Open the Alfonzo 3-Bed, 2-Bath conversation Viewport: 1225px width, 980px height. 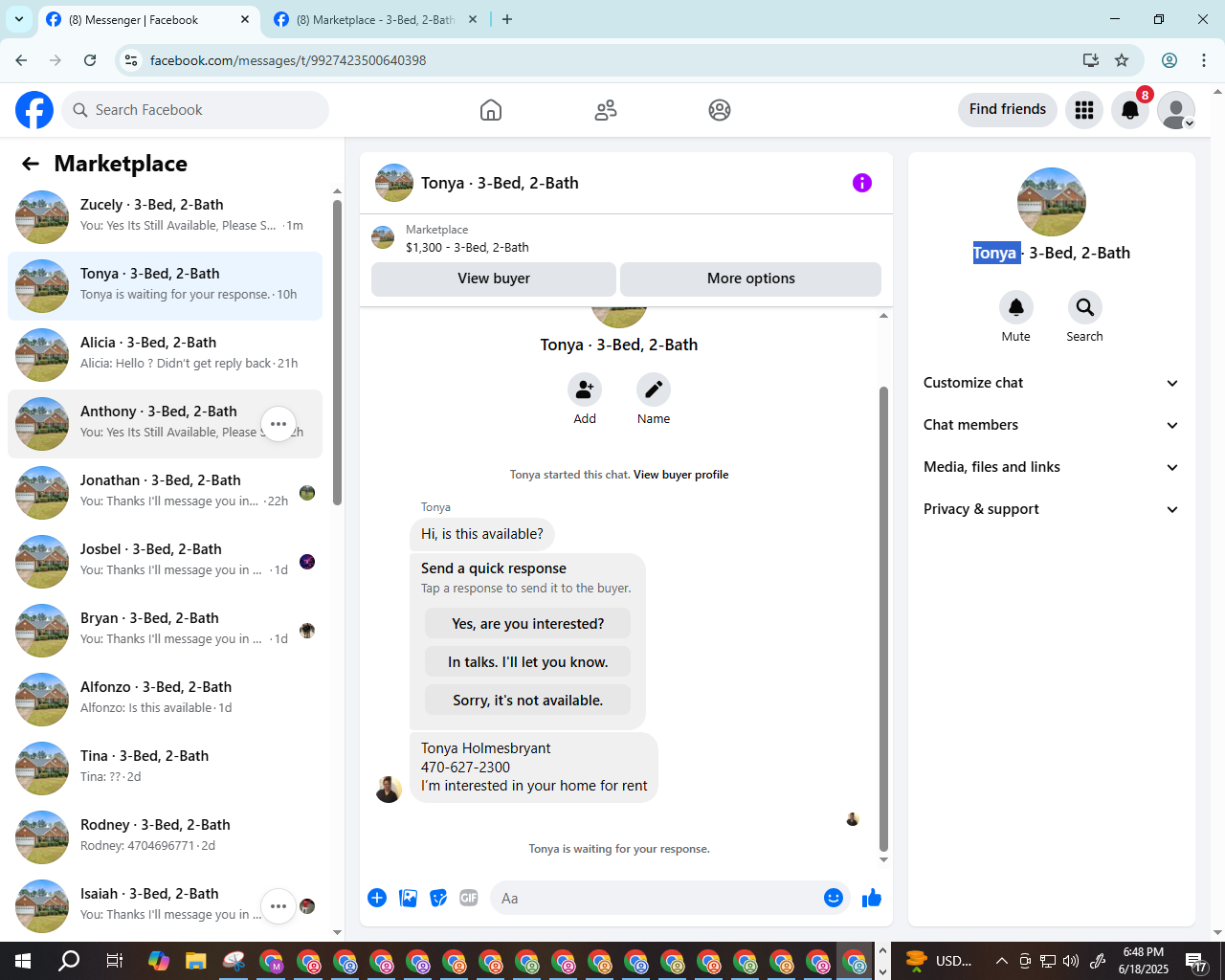click(x=165, y=700)
